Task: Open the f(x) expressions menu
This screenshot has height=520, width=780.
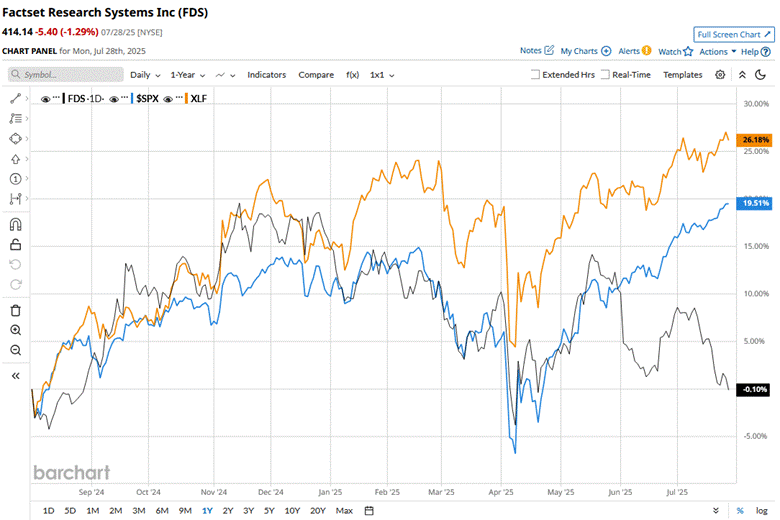Action: click(352, 75)
